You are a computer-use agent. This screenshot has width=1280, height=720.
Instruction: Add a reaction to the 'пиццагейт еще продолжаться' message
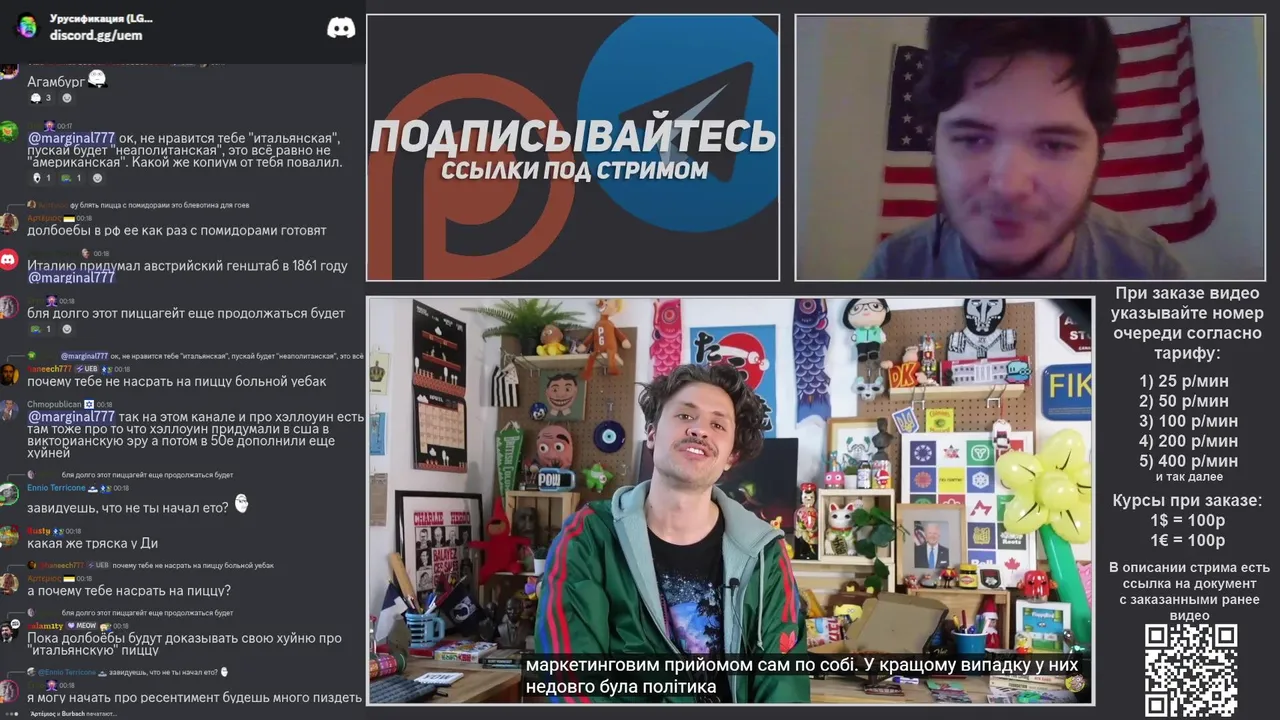67,329
